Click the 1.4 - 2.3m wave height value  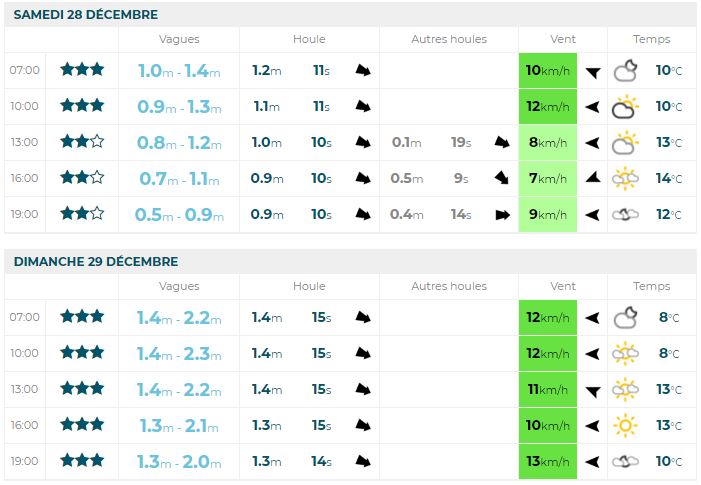point(179,353)
